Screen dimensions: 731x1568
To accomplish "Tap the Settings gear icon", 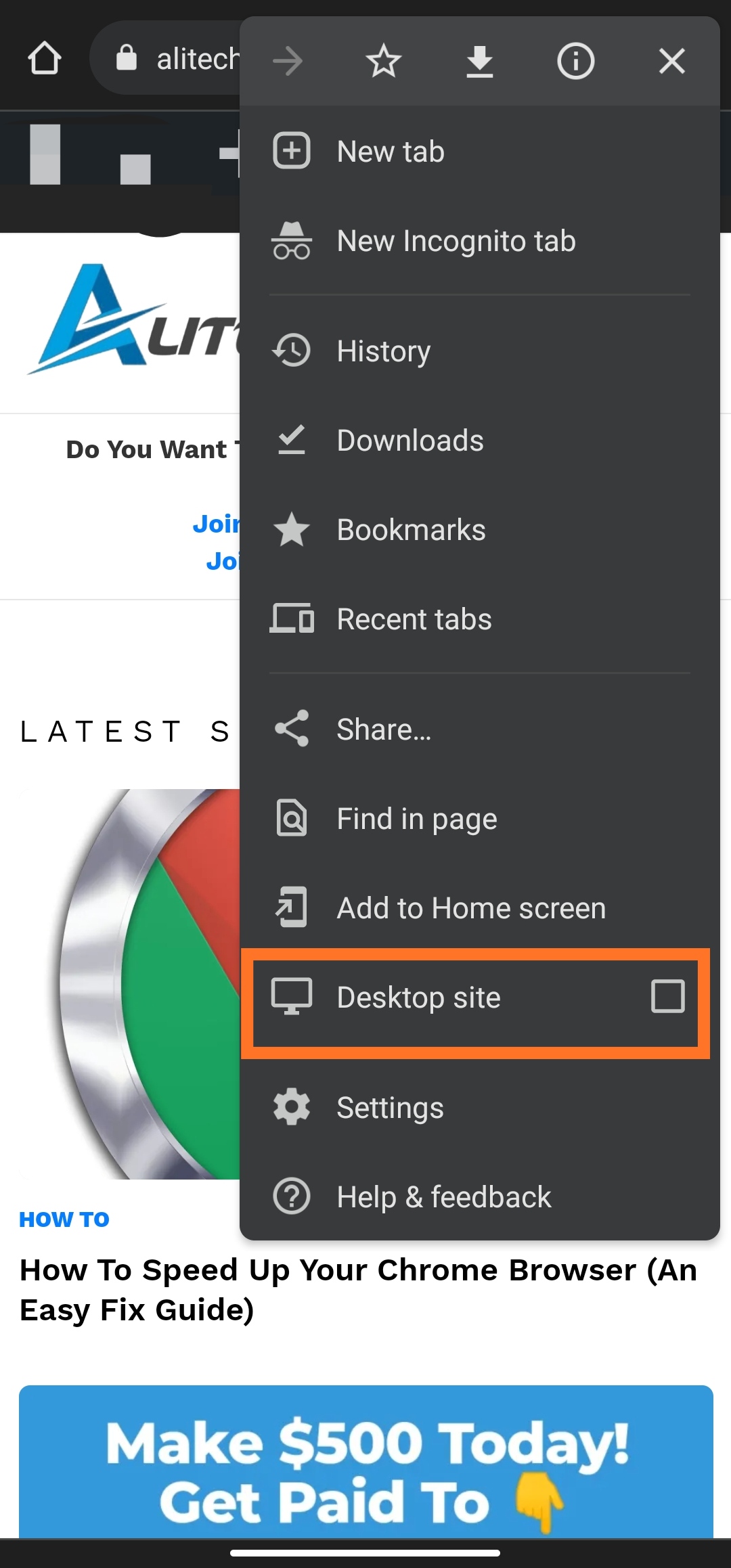I will (x=292, y=1107).
